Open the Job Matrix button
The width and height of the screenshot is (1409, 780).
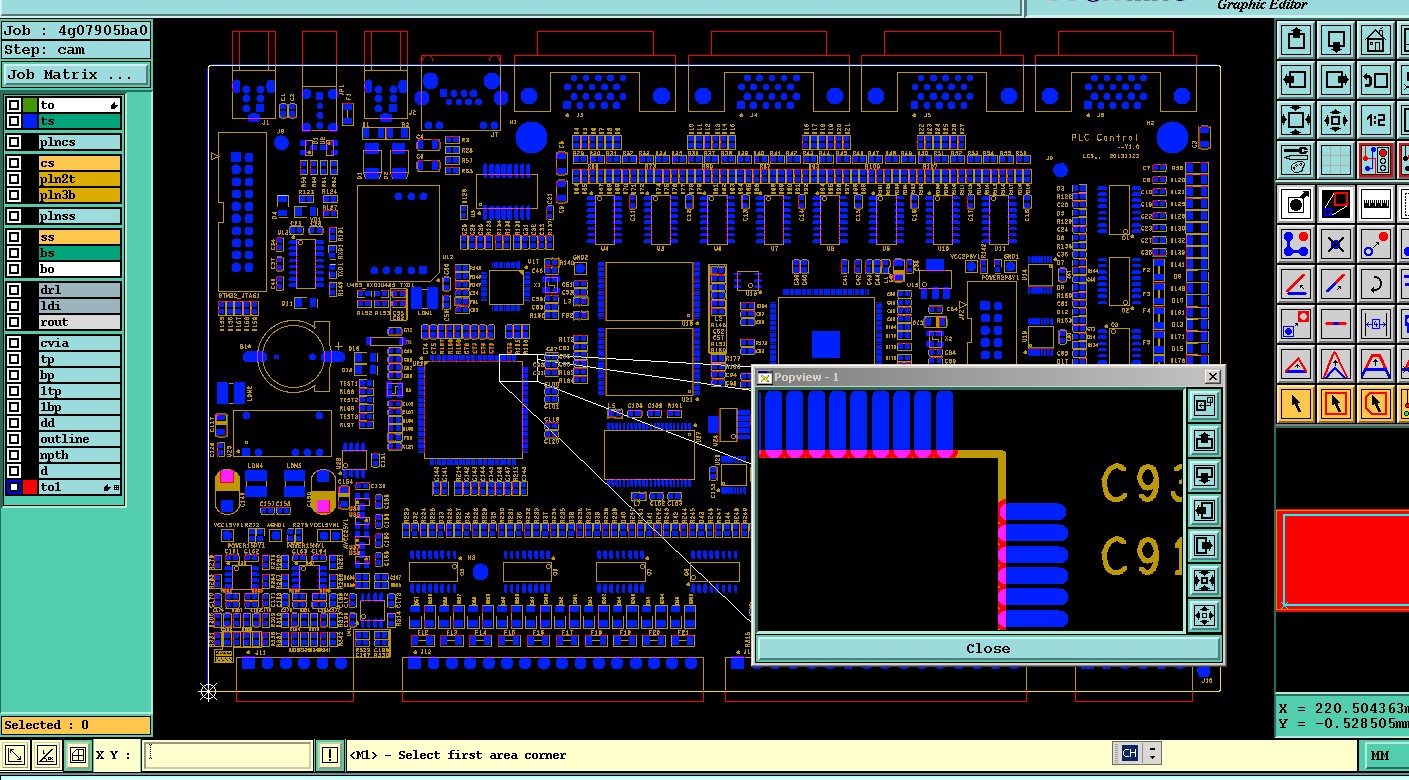(x=75, y=74)
